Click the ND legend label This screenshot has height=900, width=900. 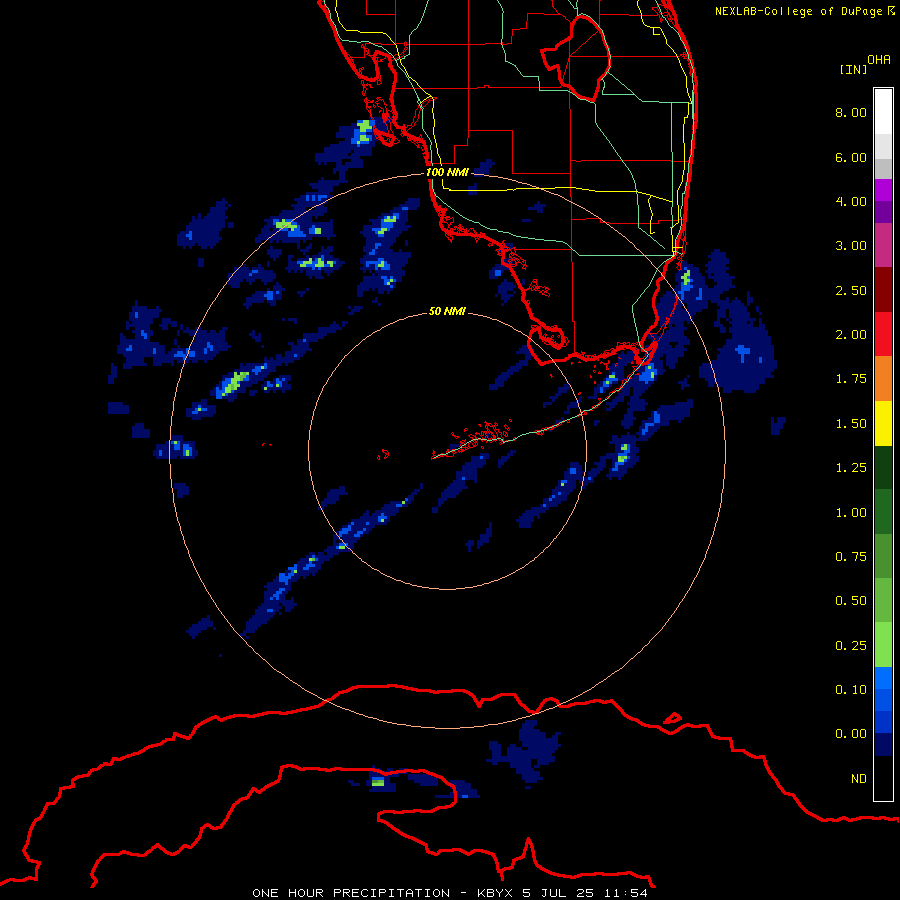coord(859,779)
